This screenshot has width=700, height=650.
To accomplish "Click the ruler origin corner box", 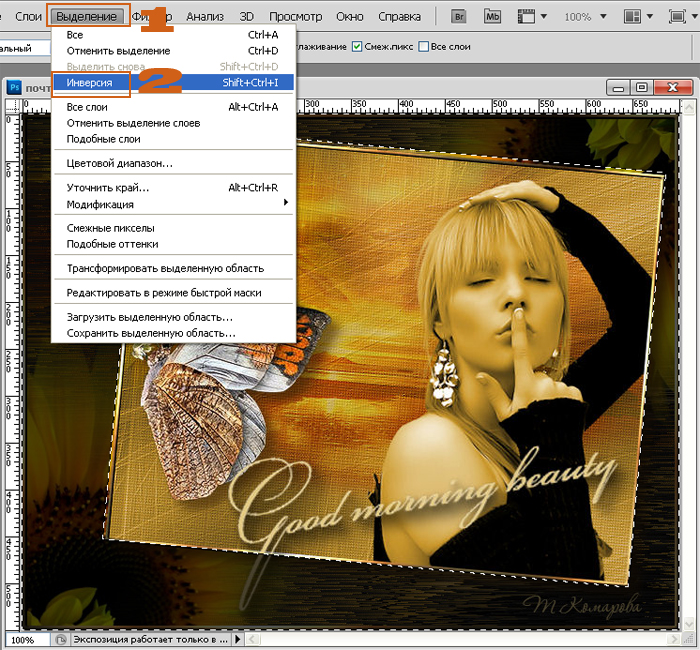I will [13, 107].
